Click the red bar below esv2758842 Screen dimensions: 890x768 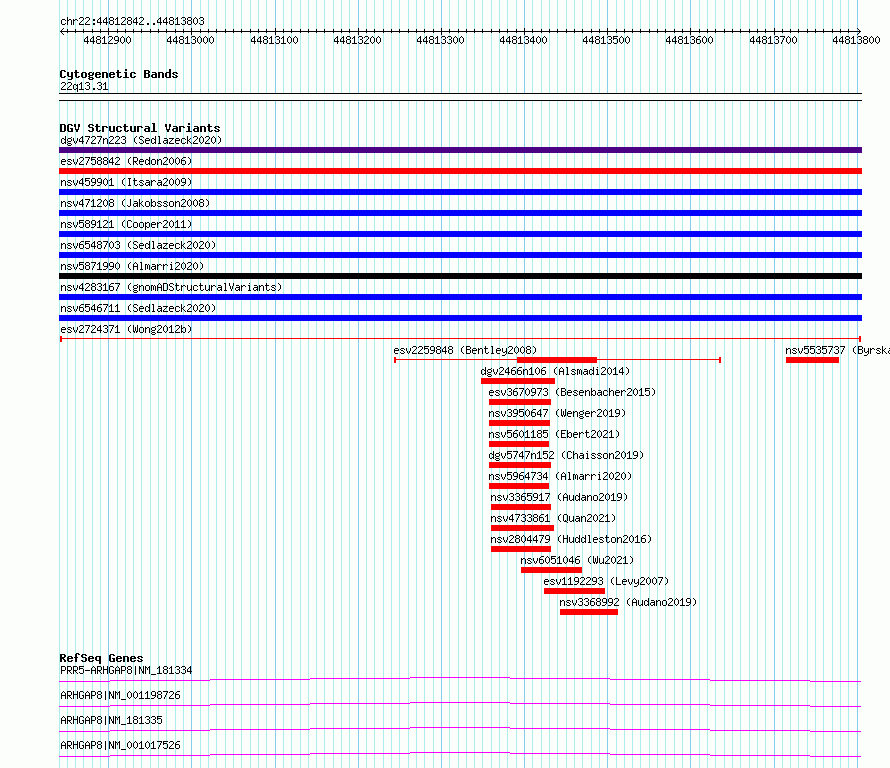[x=460, y=171]
